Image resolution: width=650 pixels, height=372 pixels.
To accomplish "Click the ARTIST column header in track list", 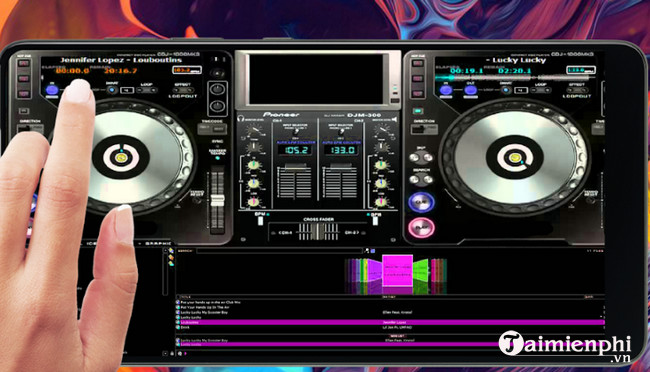I will point(389,297).
